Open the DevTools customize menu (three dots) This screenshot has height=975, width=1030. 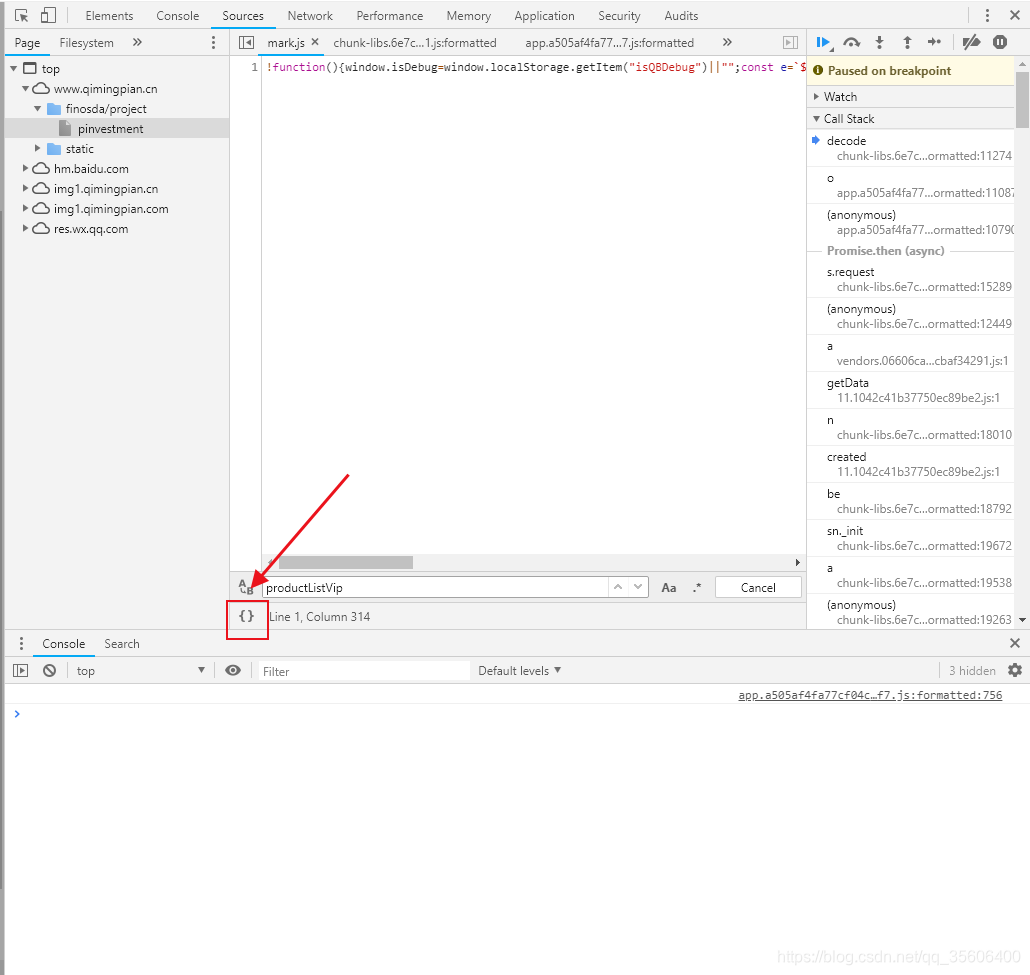coord(987,16)
